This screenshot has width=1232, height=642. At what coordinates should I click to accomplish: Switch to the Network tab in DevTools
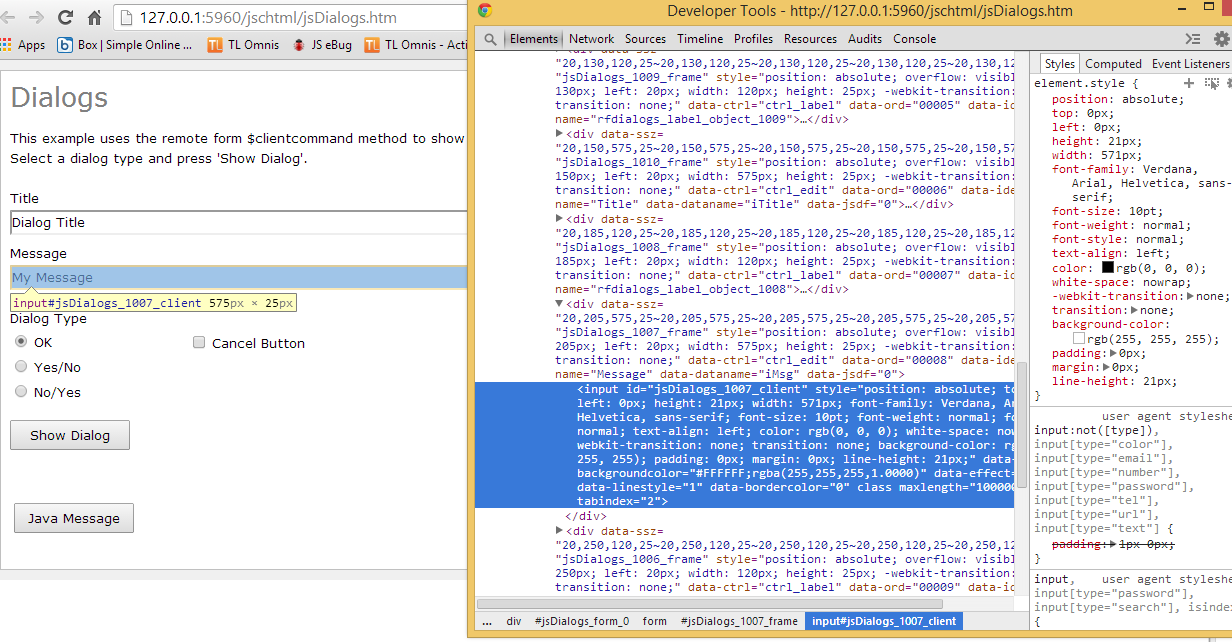[x=591, y=39]
